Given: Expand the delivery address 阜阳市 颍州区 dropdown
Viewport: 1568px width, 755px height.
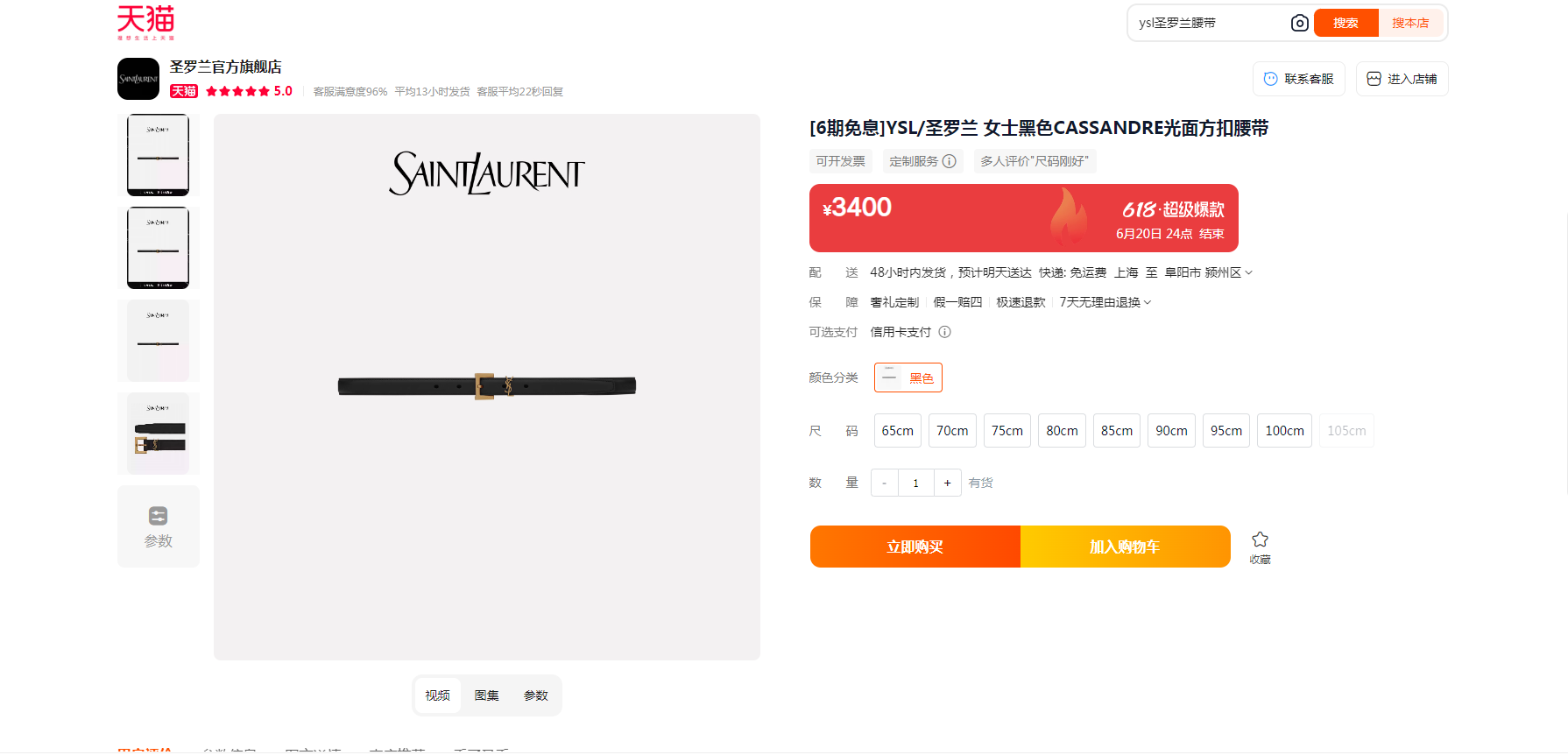Looking at the screenshot, I should (1209, 272).
